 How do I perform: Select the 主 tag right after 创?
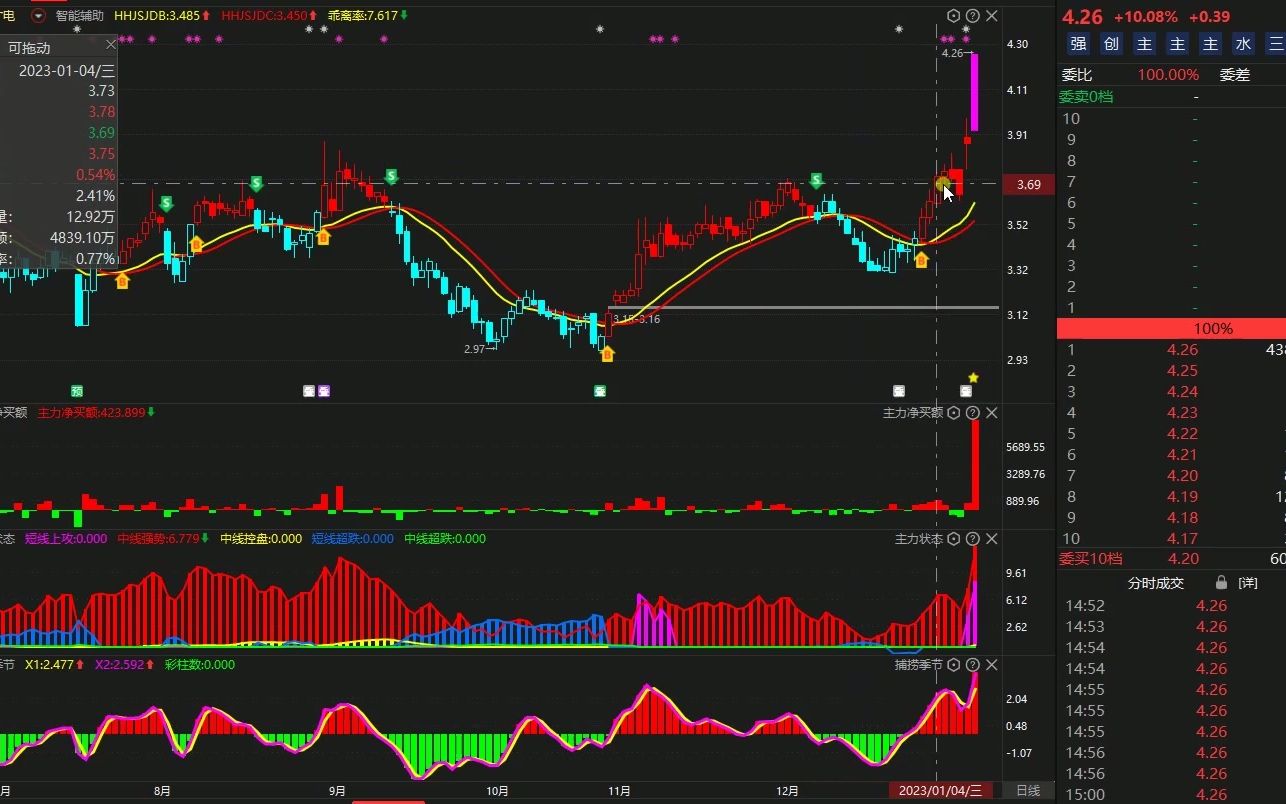pos(1144,43)
